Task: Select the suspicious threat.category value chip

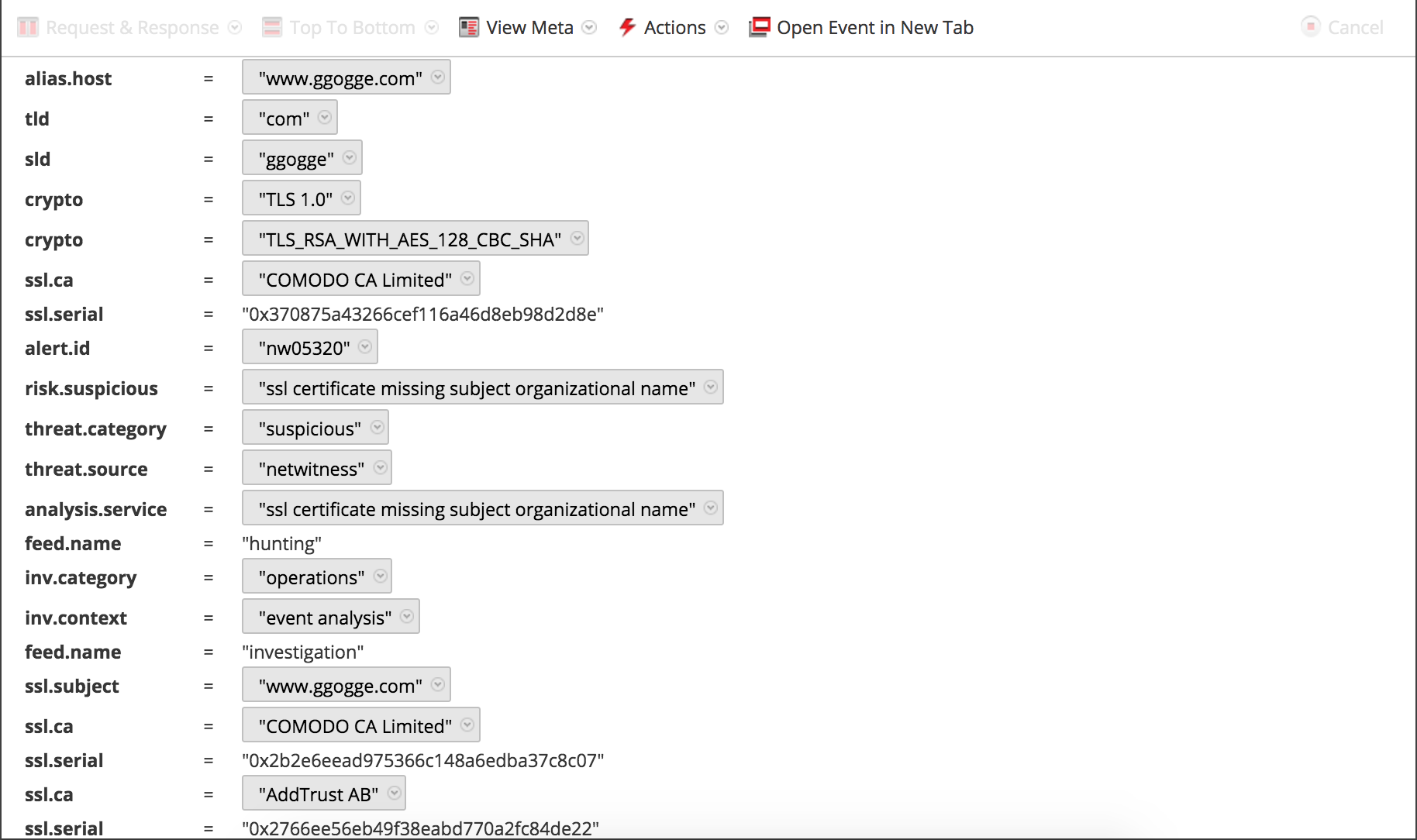Action: 309,427
